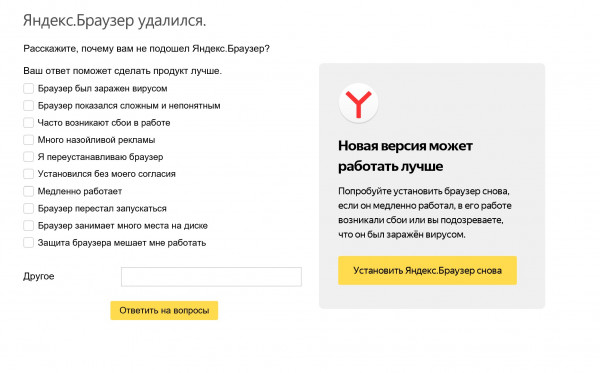600x373 pixels.
Task: Tick 'Установился без моего согласия' checkbox
Action: (x=28, y=174)
